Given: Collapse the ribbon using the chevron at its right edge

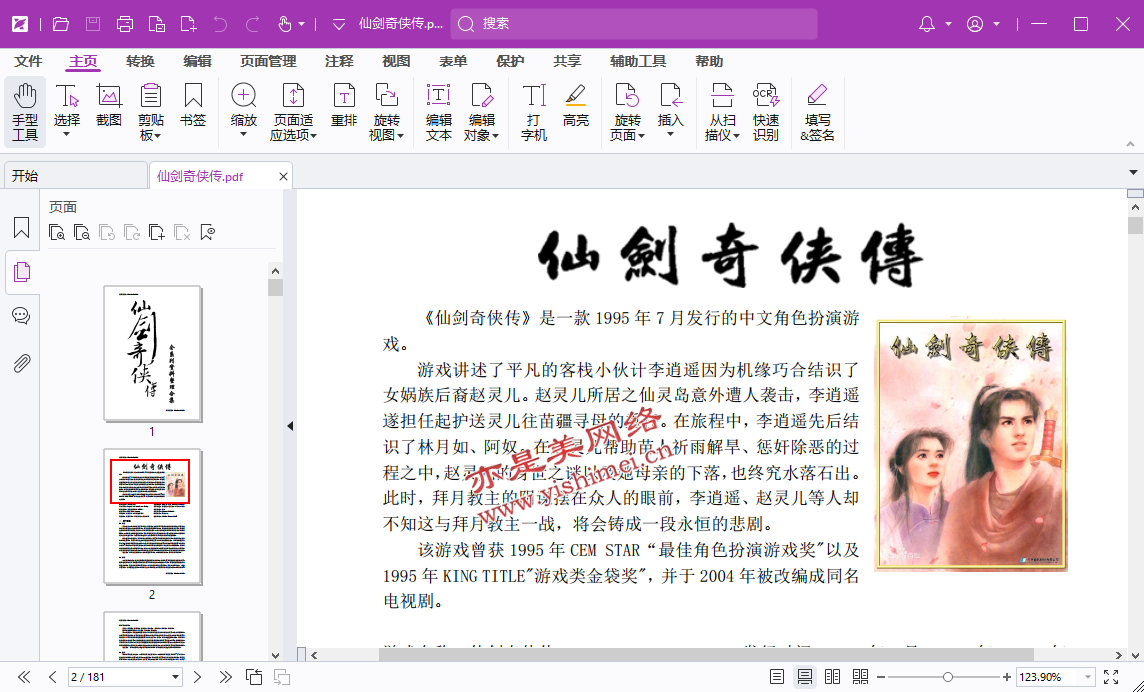Looking at the screenshot, I should tap(1130, 144).
